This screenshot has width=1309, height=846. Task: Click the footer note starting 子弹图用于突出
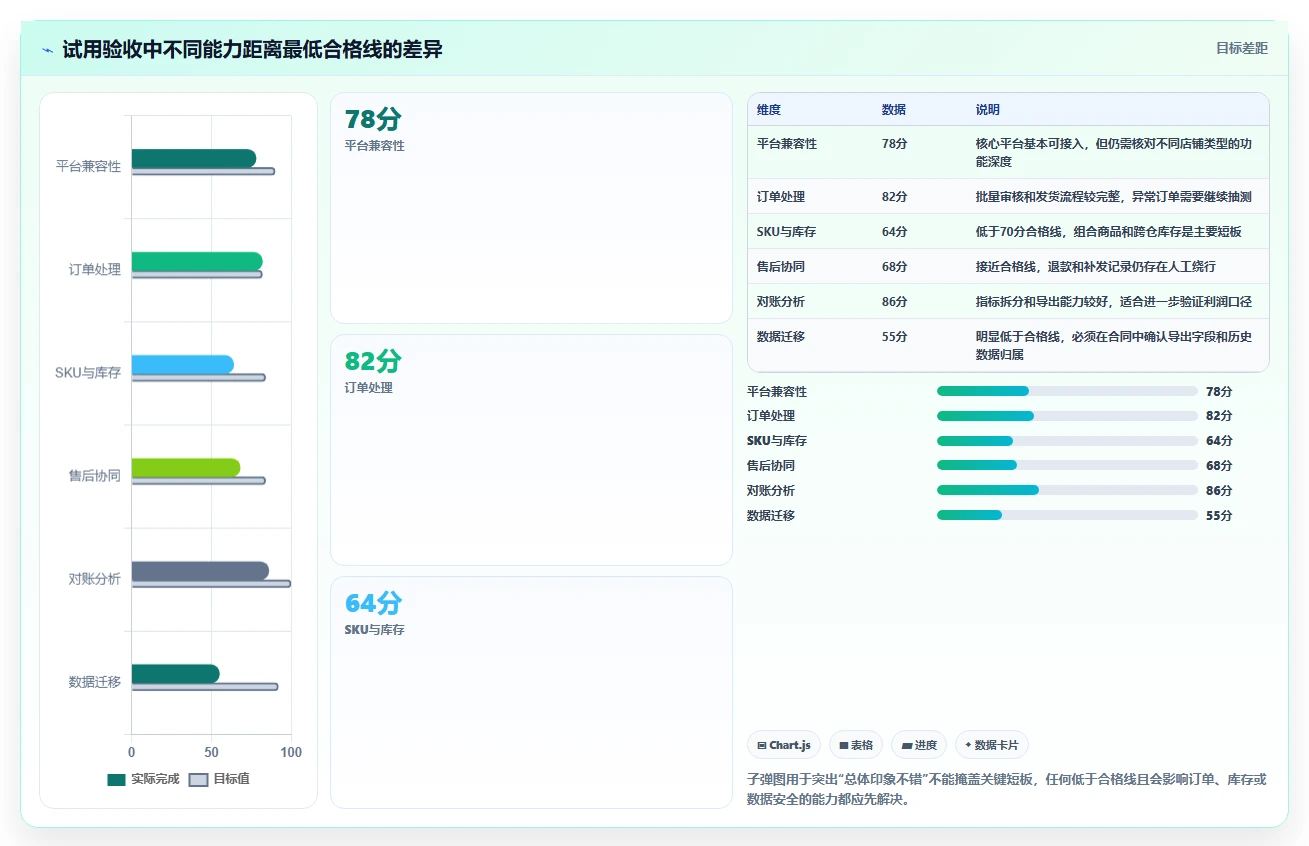[1007, 789]
